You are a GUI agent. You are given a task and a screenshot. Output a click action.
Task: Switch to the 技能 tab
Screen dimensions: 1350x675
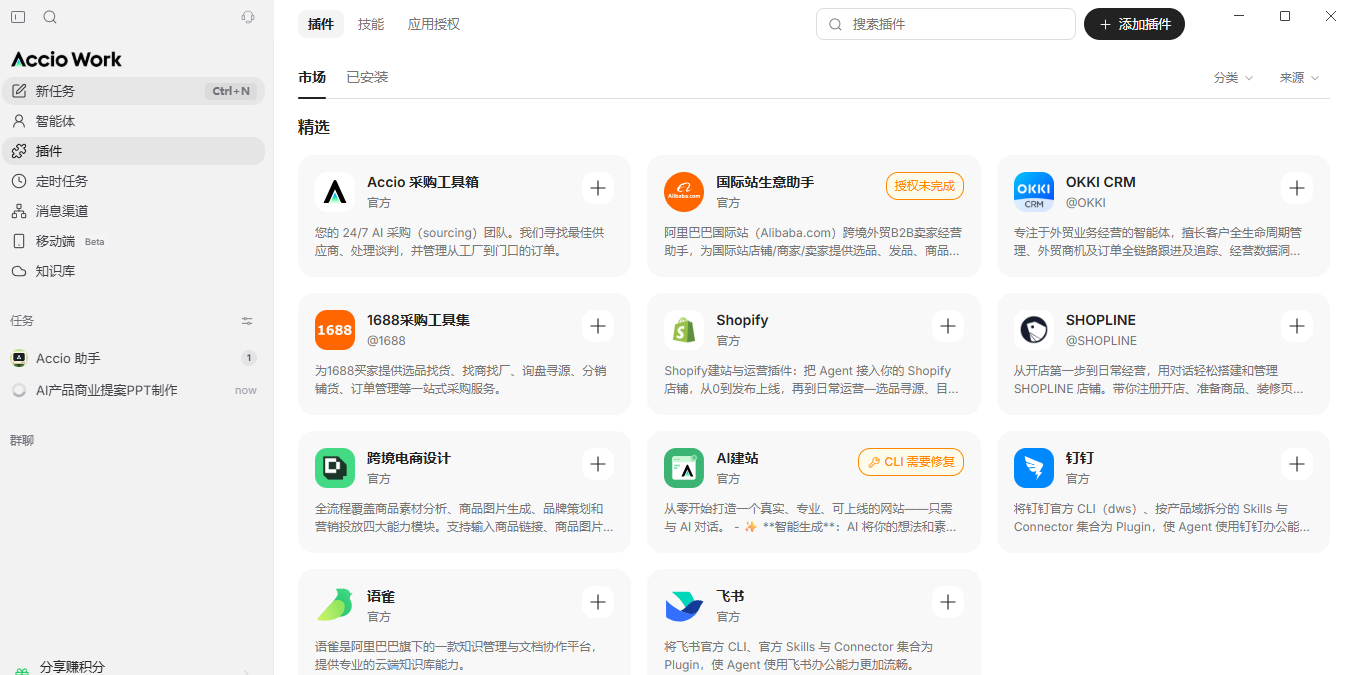pyautogui.click(x=371, y=24)
